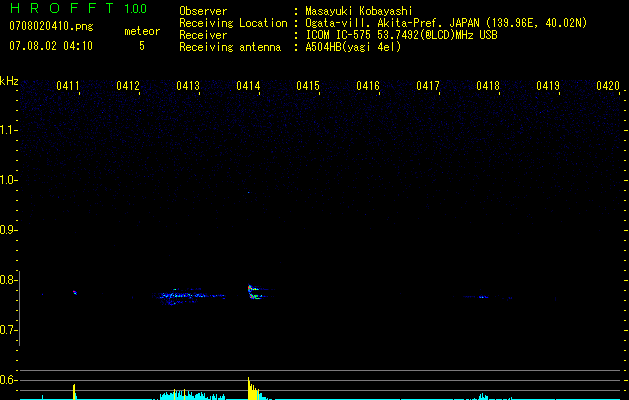Viewport: 629px width, 400px height.
Task: Click the 0.9 kHz frequency label
Action: pyautogui.click(x=8, y=230)
